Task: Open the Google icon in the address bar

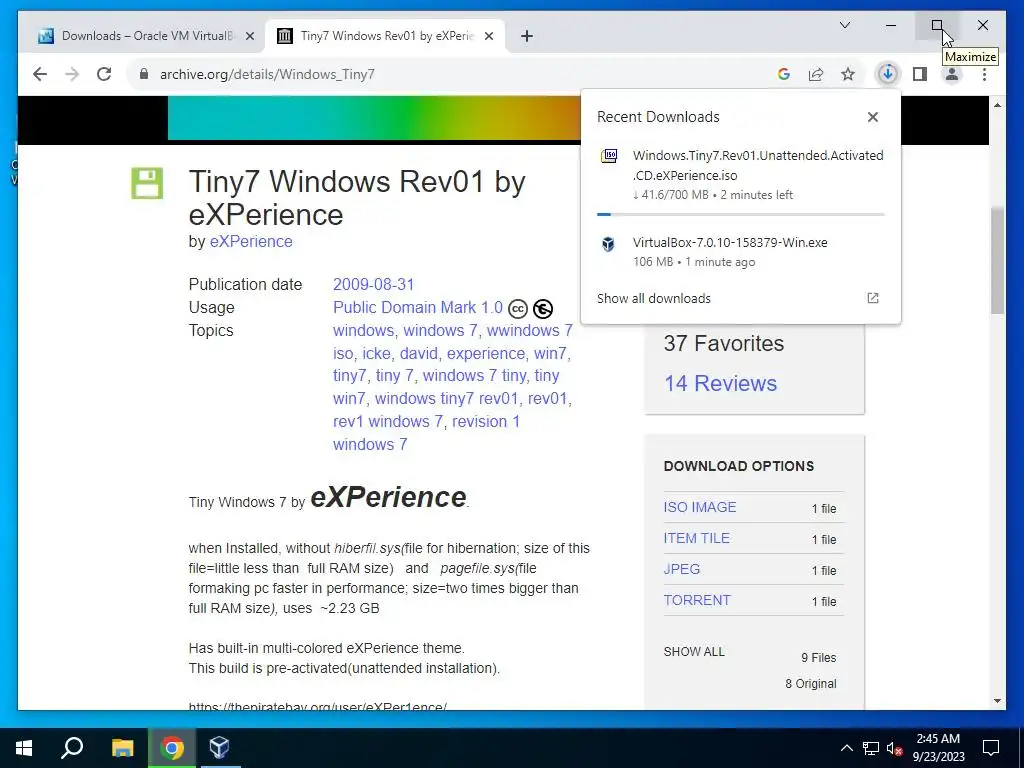Action: (x=784, y=74)
